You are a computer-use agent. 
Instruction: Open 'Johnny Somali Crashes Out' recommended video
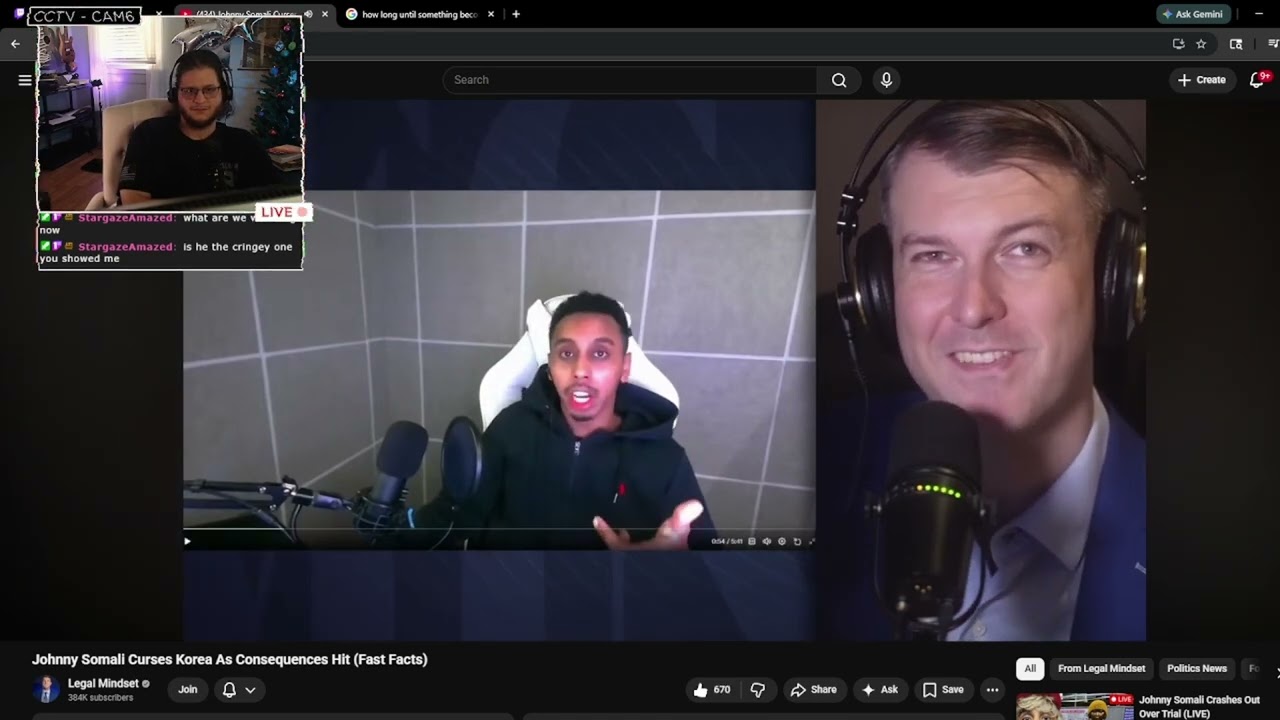[1199, 706]
